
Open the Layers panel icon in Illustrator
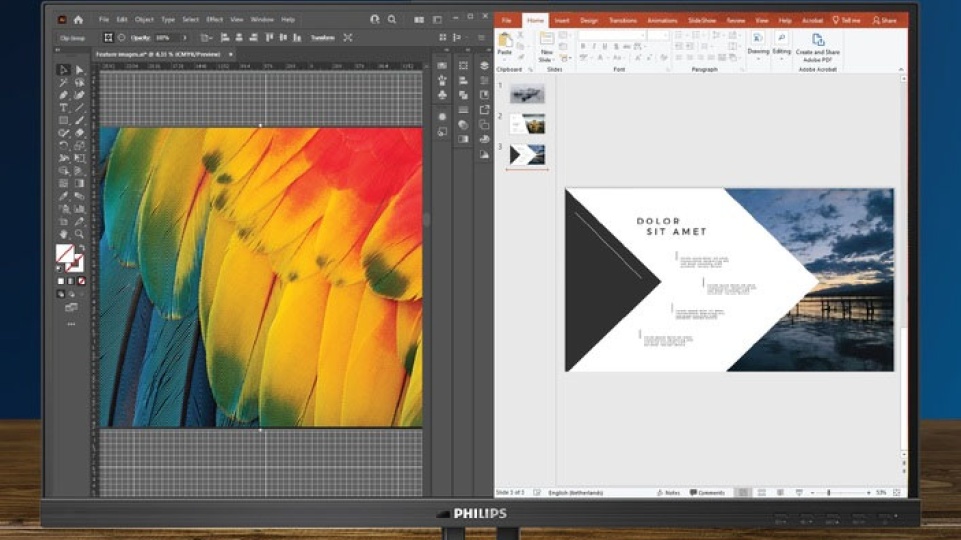(x=484, y=66)
